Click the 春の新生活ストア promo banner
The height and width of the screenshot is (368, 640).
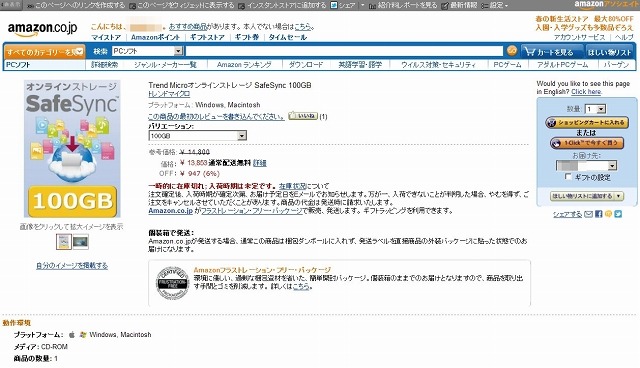[x=584, y=23]
